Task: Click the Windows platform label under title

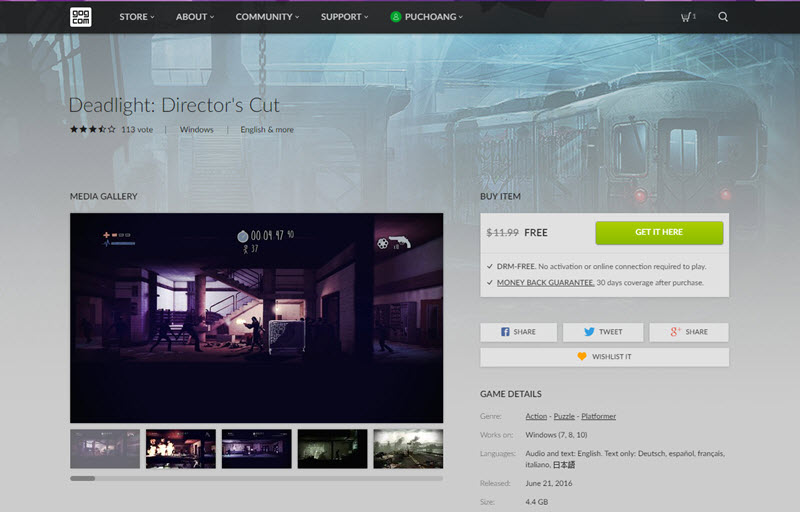Action: point(196,130)
